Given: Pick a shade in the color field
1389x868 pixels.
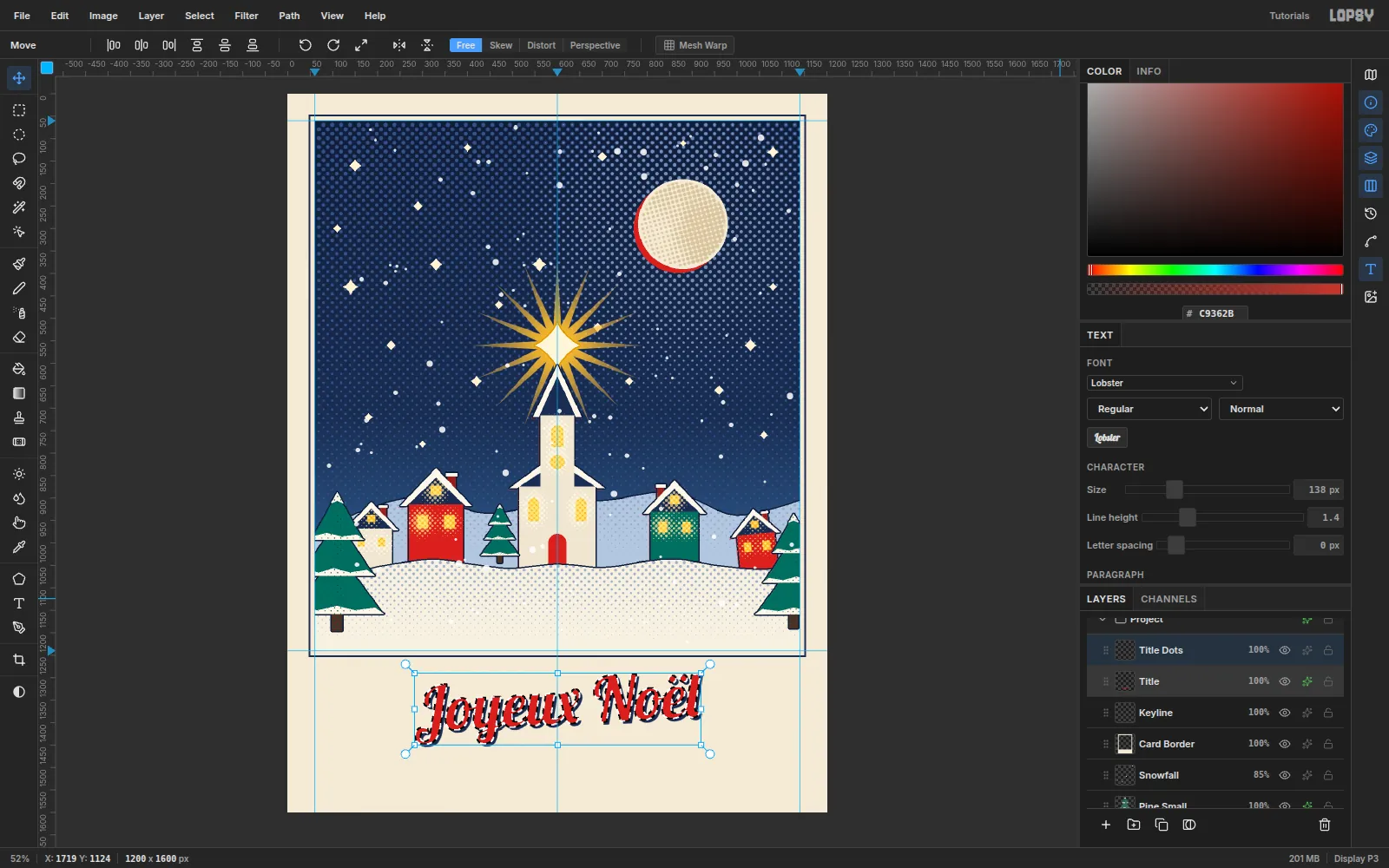Looking at the screenshot, I should click(x=1215, y=169).
